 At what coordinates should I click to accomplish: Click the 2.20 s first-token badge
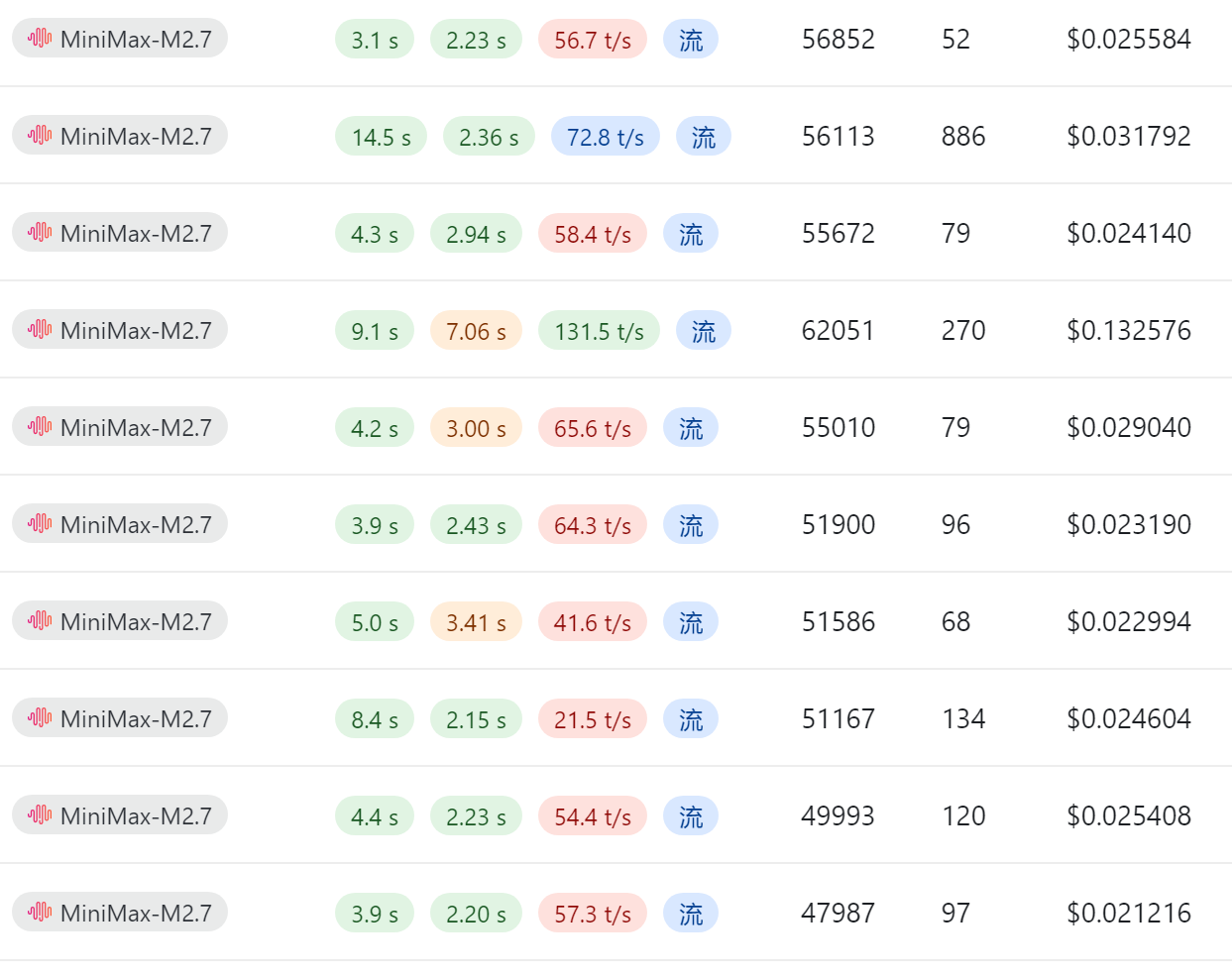click(x=476, y=914)
